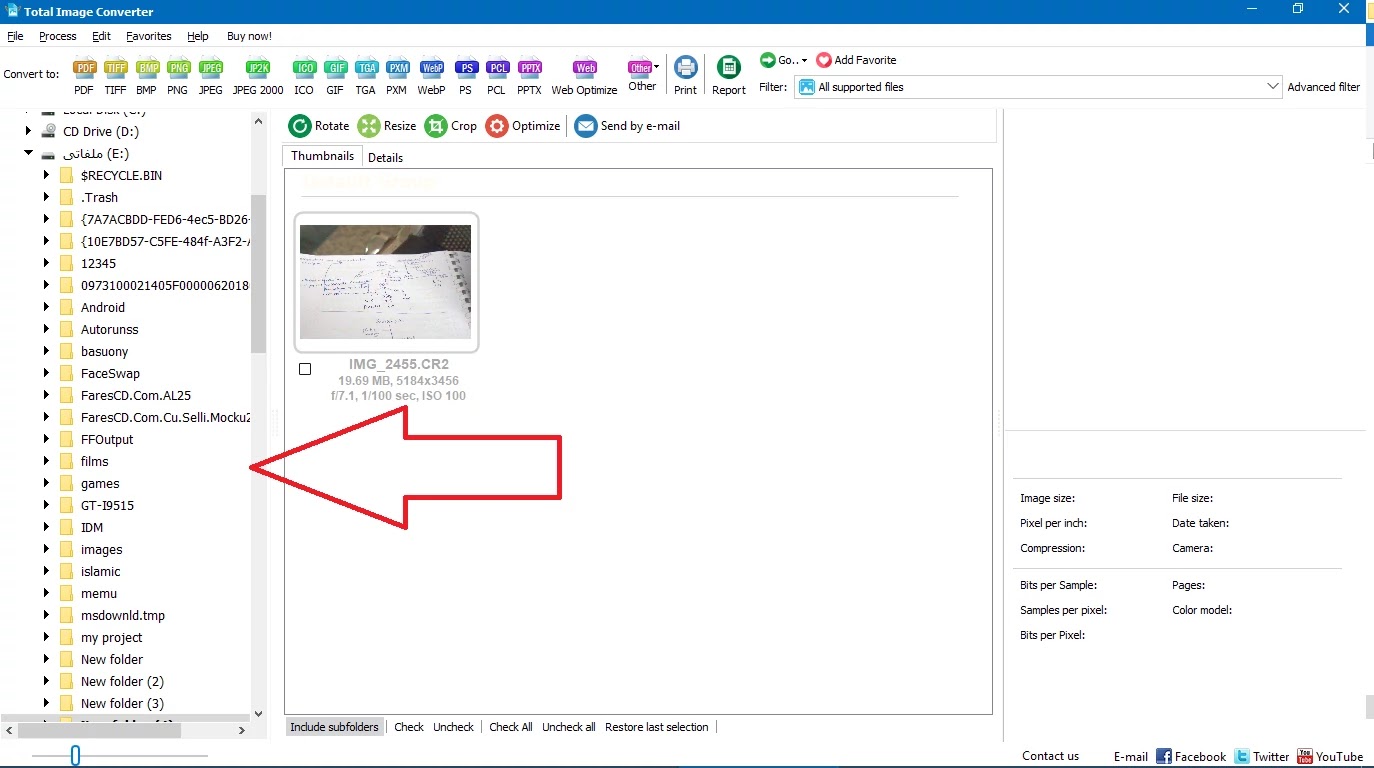This screenshot has height=768, width=1374.
Task: Convert to BMP format
Action: coord(147,77)
